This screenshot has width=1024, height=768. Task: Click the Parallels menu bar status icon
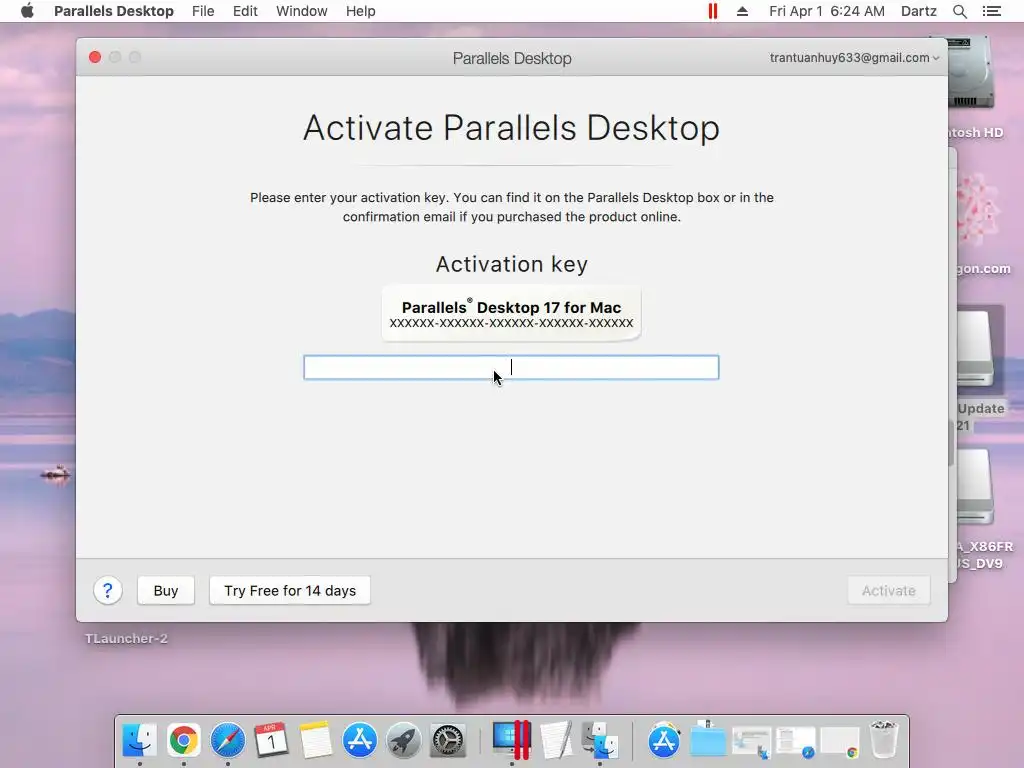(x=712, y=11)
